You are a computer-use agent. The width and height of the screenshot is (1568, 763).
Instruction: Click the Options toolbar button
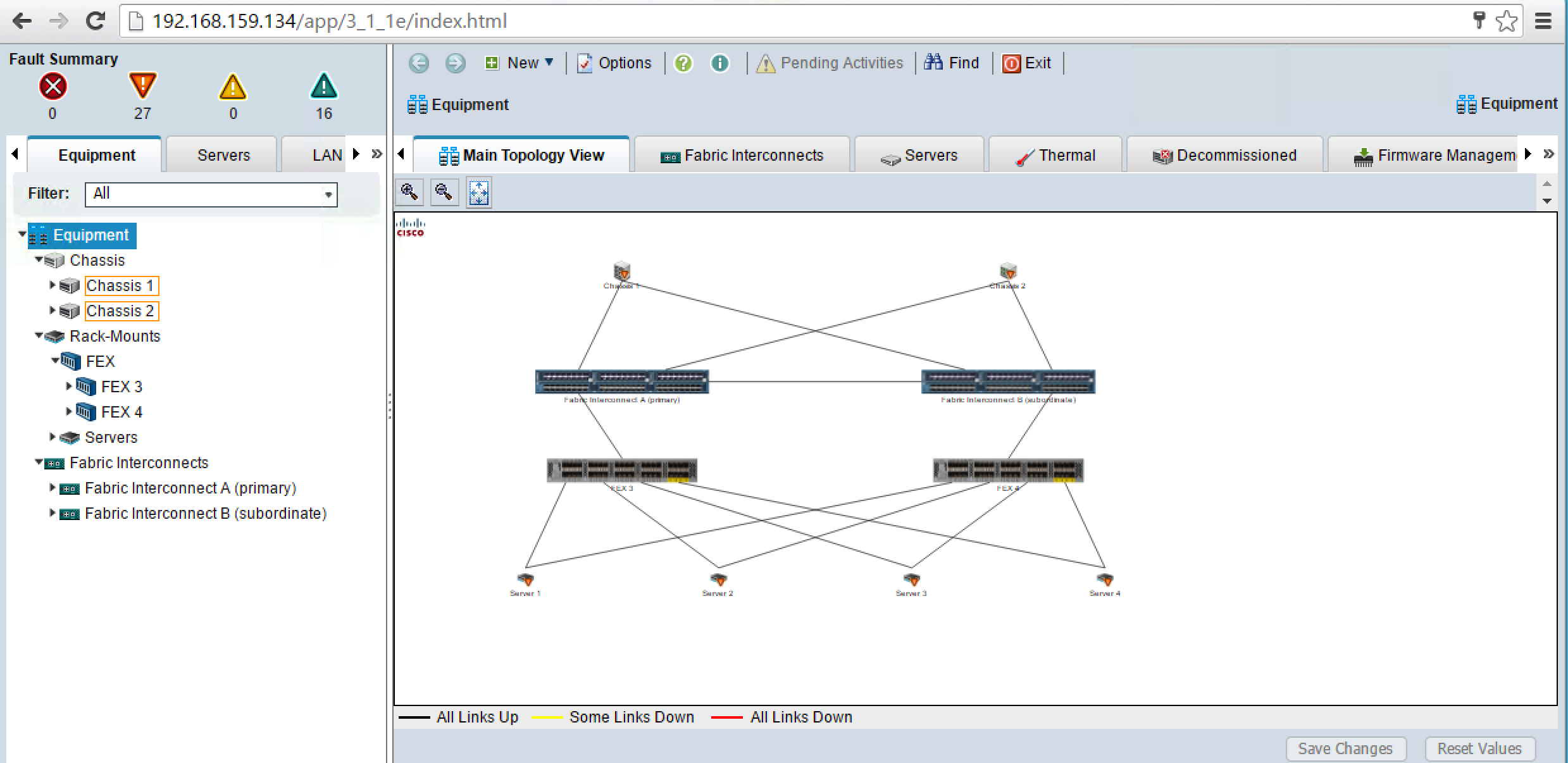pos(614,63)
